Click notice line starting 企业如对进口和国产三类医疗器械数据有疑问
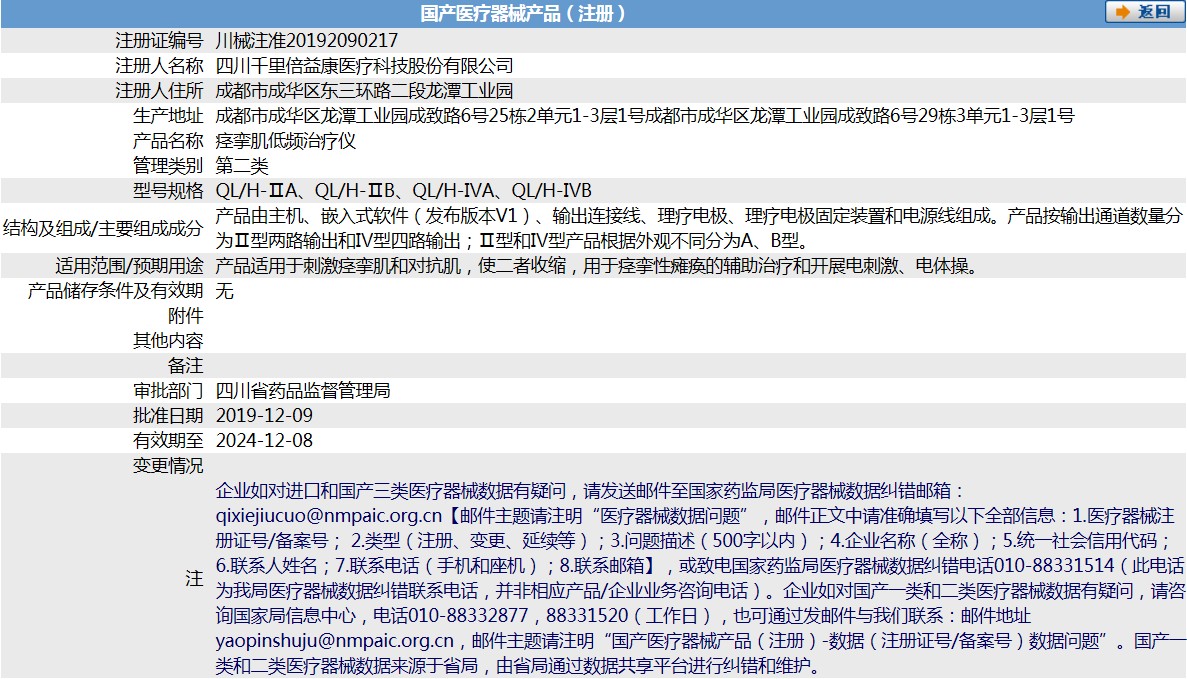Screen dimensions: 1187x679 (x=590, y=491)
